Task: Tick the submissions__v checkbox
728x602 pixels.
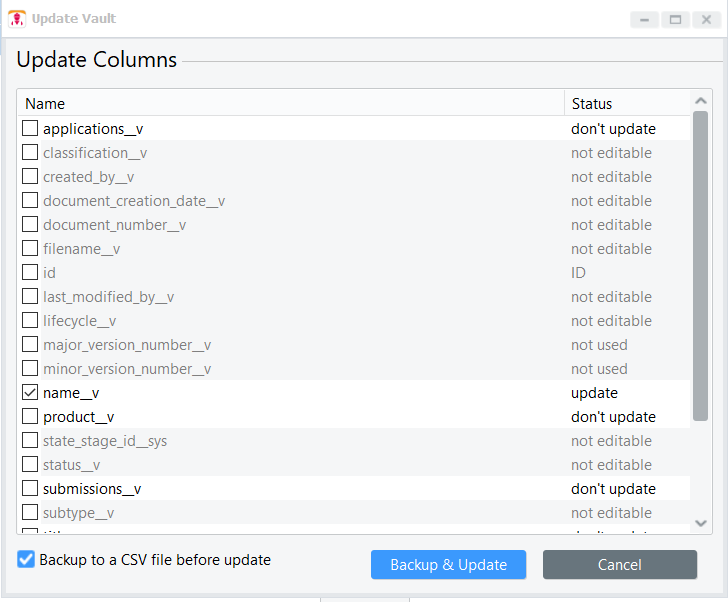Action: click(30, 489)
